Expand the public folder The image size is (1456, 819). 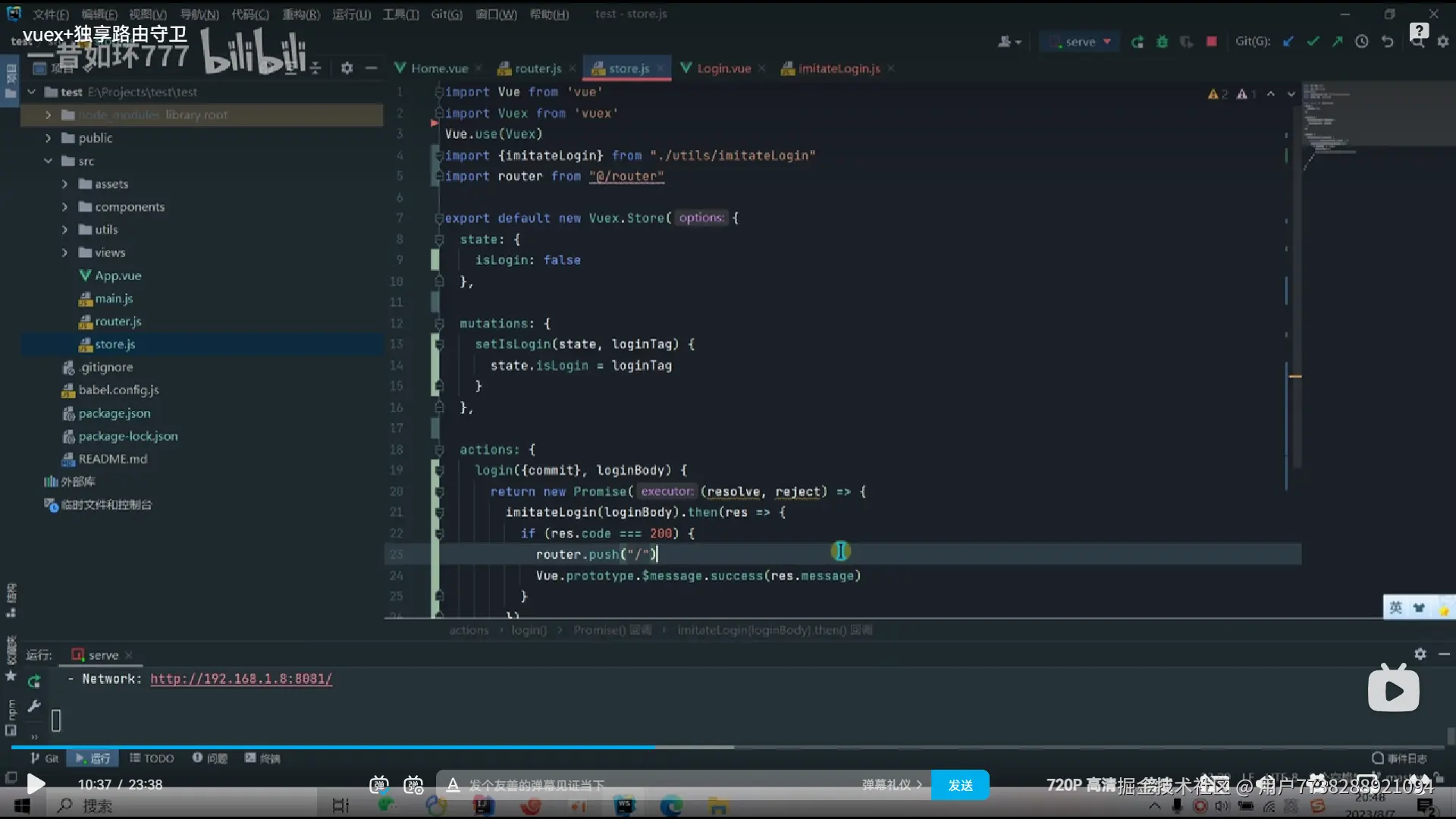pos(48,138)
